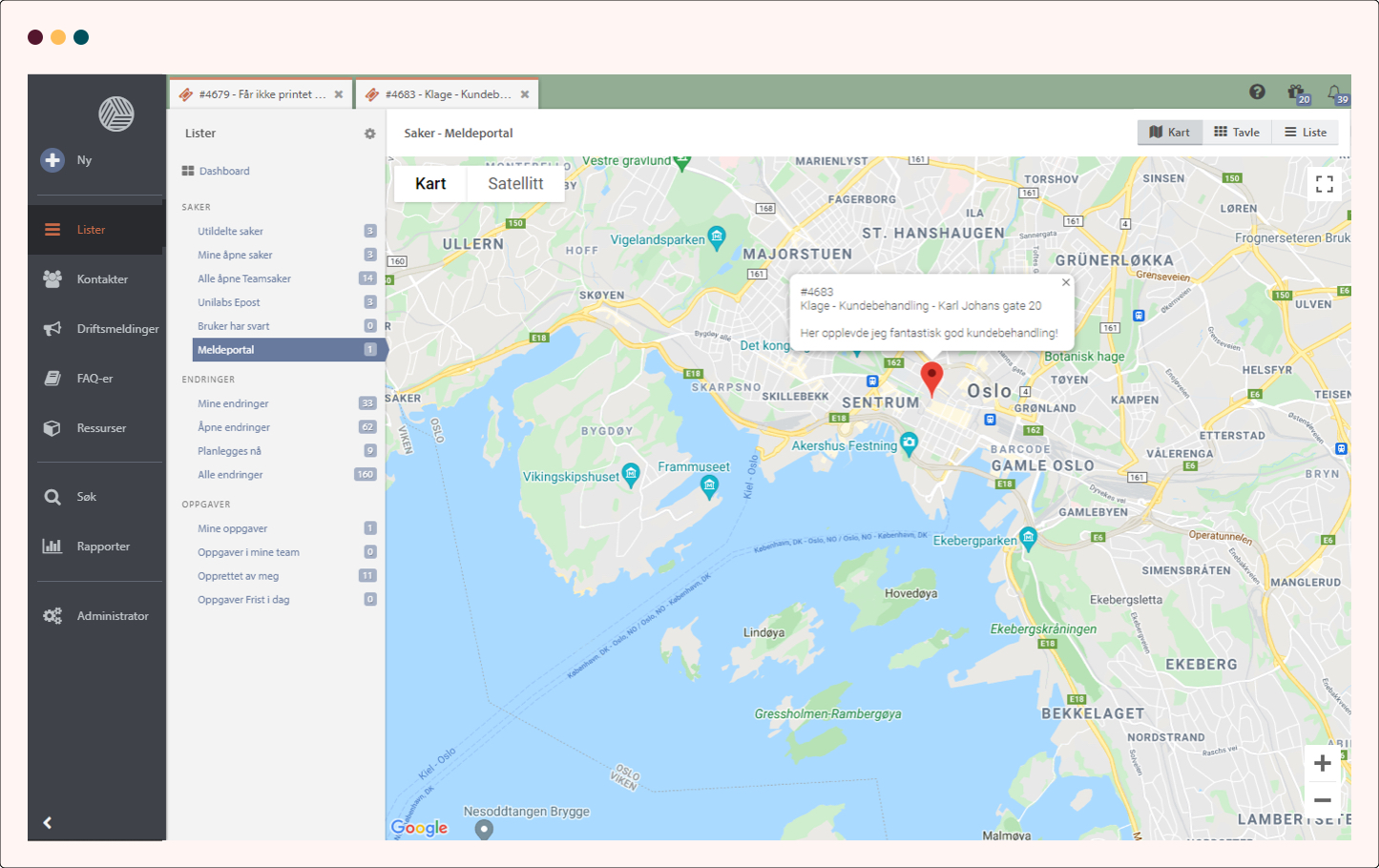Open the help question mark icon
Viewport: 1379px width, 868px height.
pyautogui.click(x=1257, y=92)
